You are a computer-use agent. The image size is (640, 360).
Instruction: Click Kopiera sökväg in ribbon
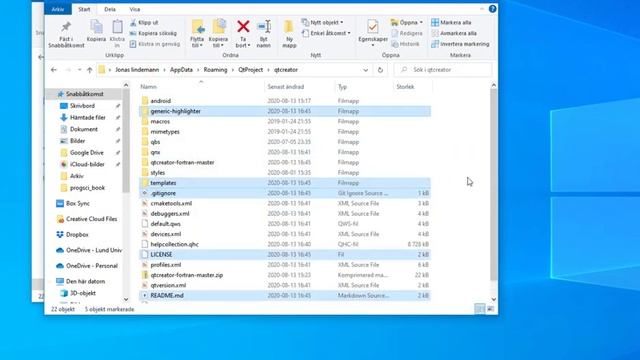(x=153, y=33)
